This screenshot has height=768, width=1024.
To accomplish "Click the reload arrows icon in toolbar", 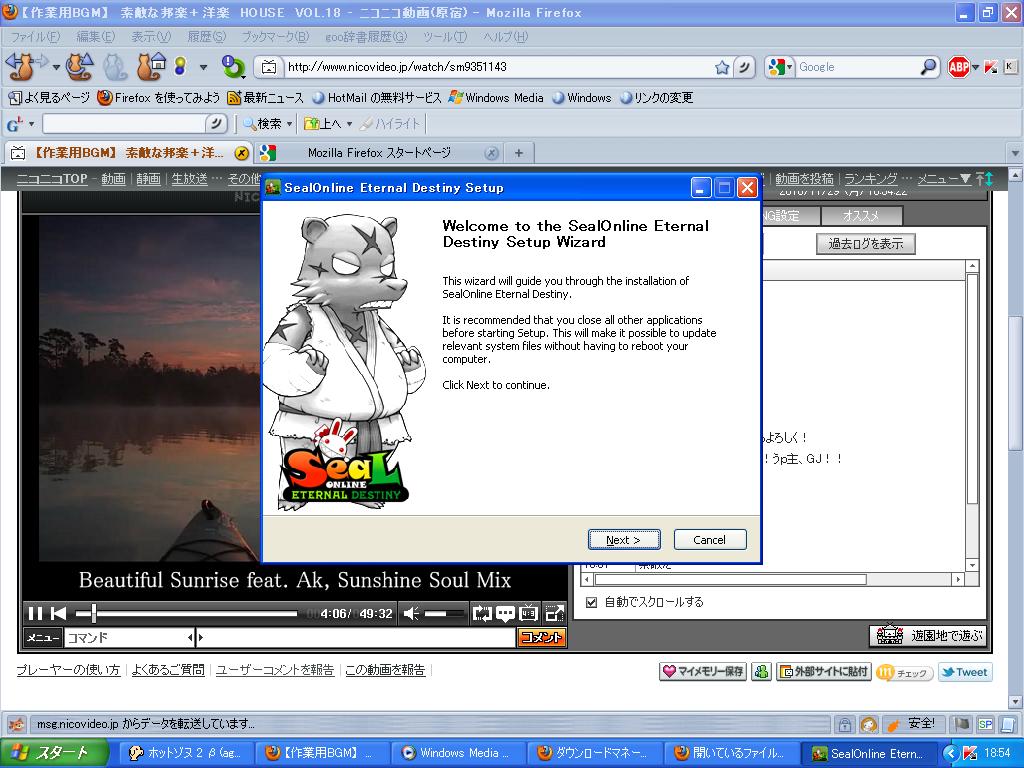I will click(233, 67).
